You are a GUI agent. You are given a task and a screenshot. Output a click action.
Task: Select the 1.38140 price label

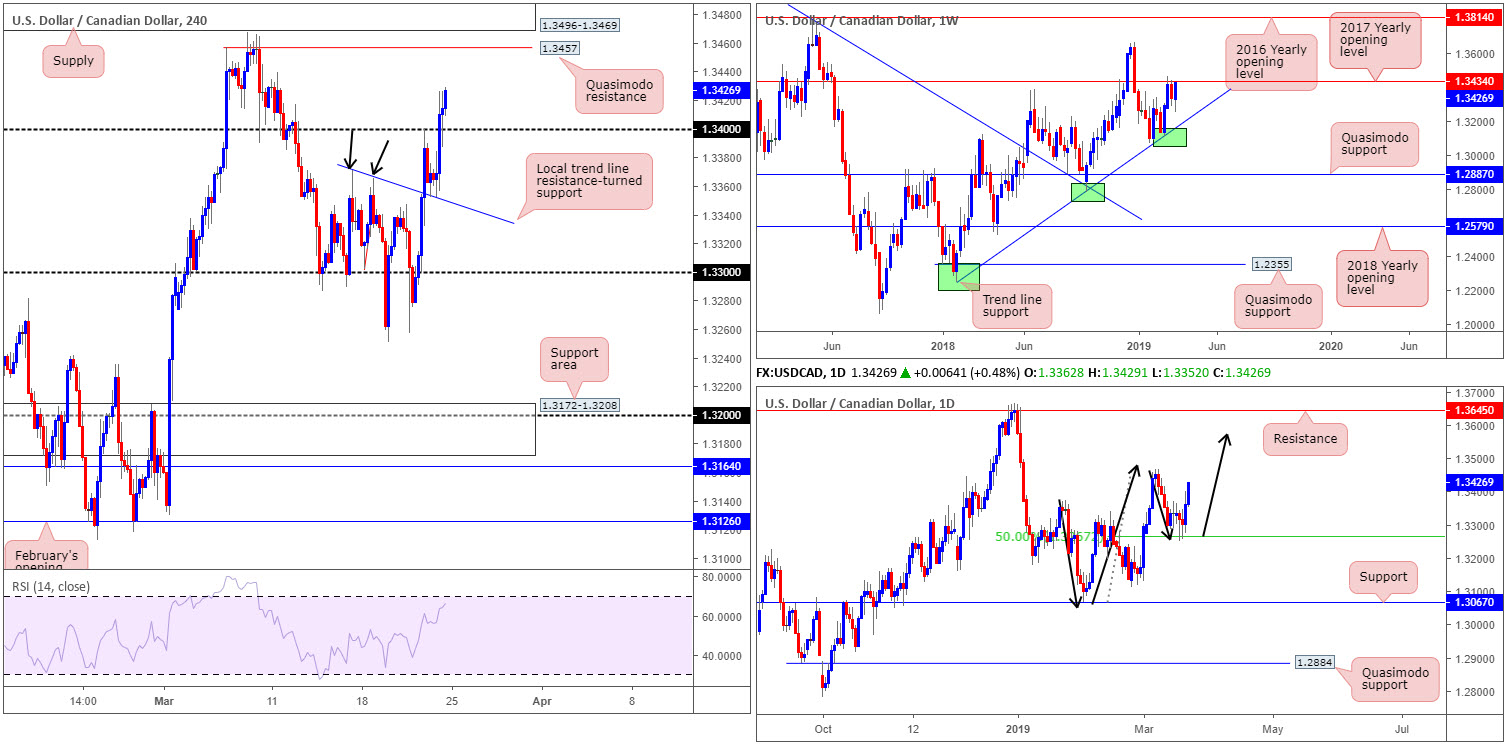[x=1476, y=18]
